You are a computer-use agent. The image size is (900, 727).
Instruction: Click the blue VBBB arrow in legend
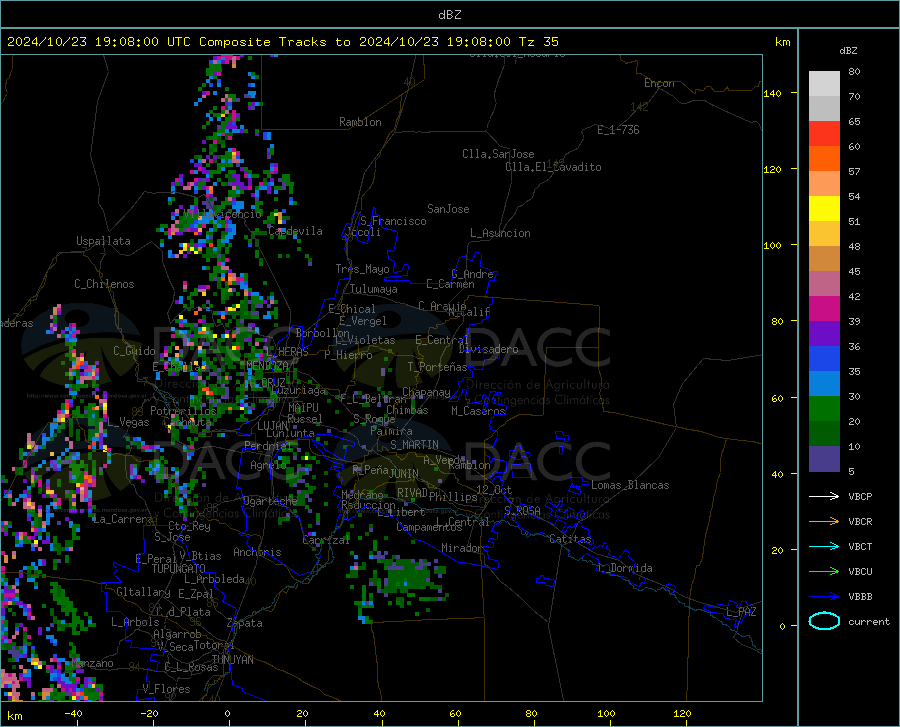824,597
